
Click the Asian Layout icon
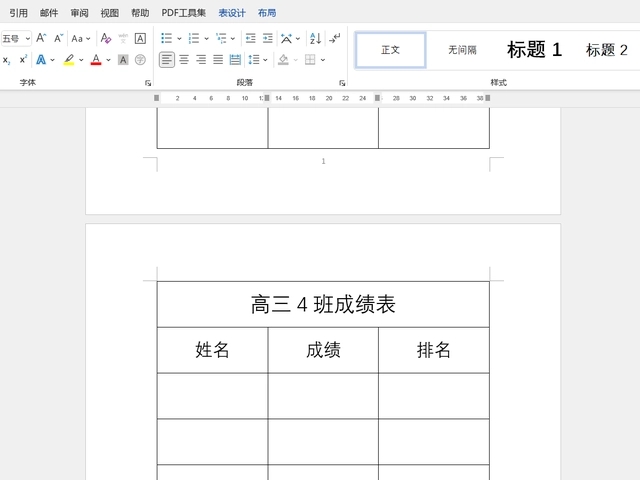(287, 38)
